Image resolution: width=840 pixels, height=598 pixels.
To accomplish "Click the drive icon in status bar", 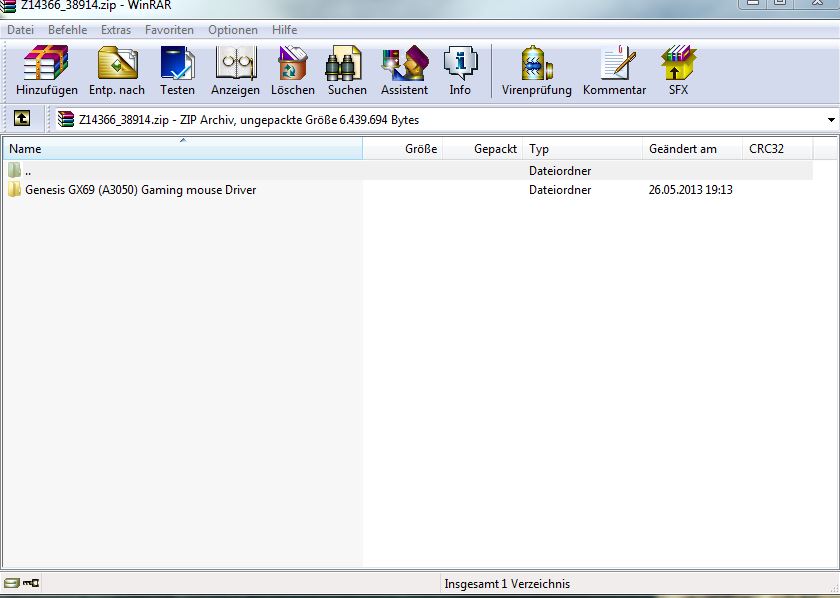I will click(11, 583).
